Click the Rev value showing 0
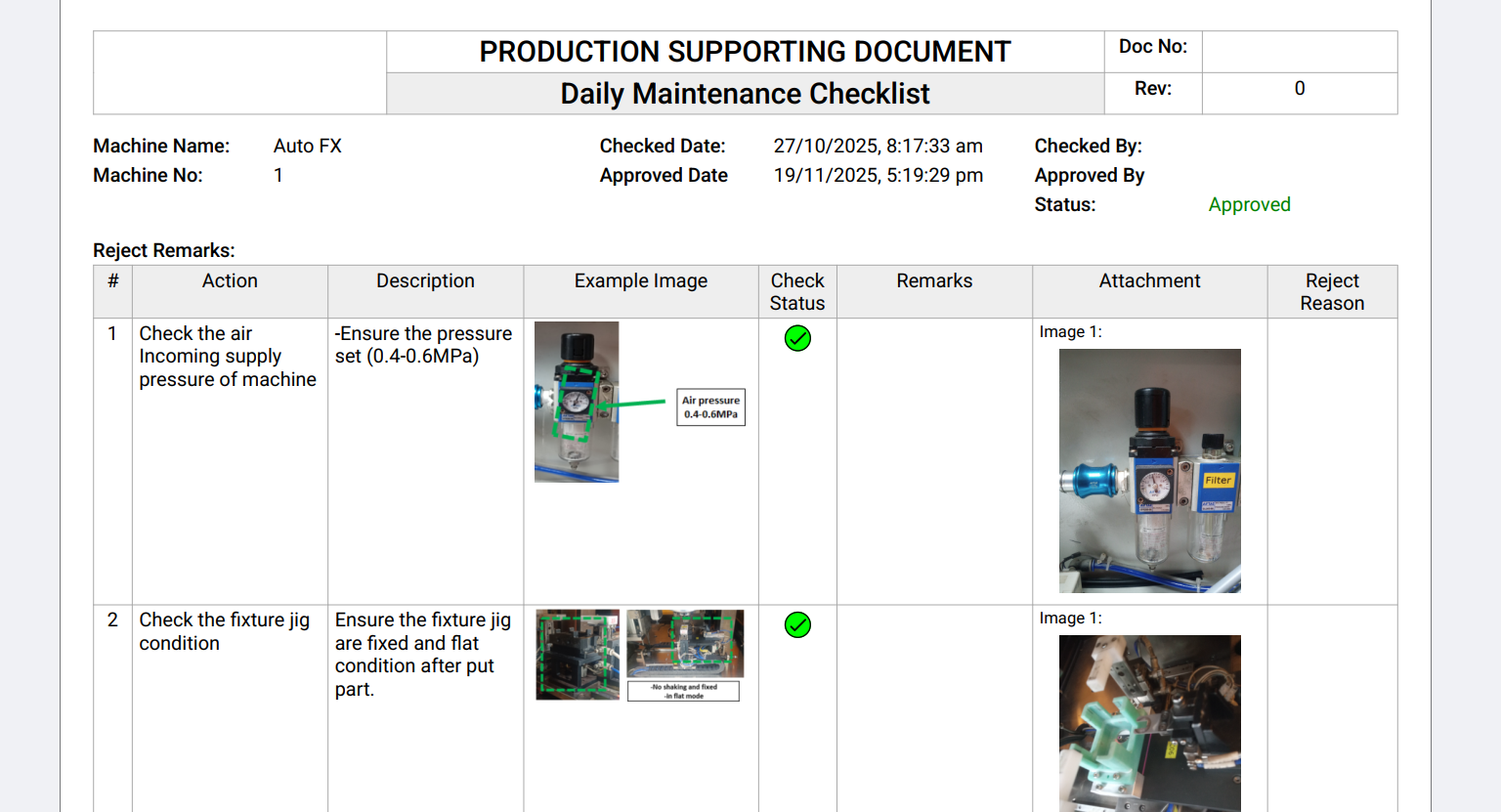 pyautogui.click(x=1299, y=88)
